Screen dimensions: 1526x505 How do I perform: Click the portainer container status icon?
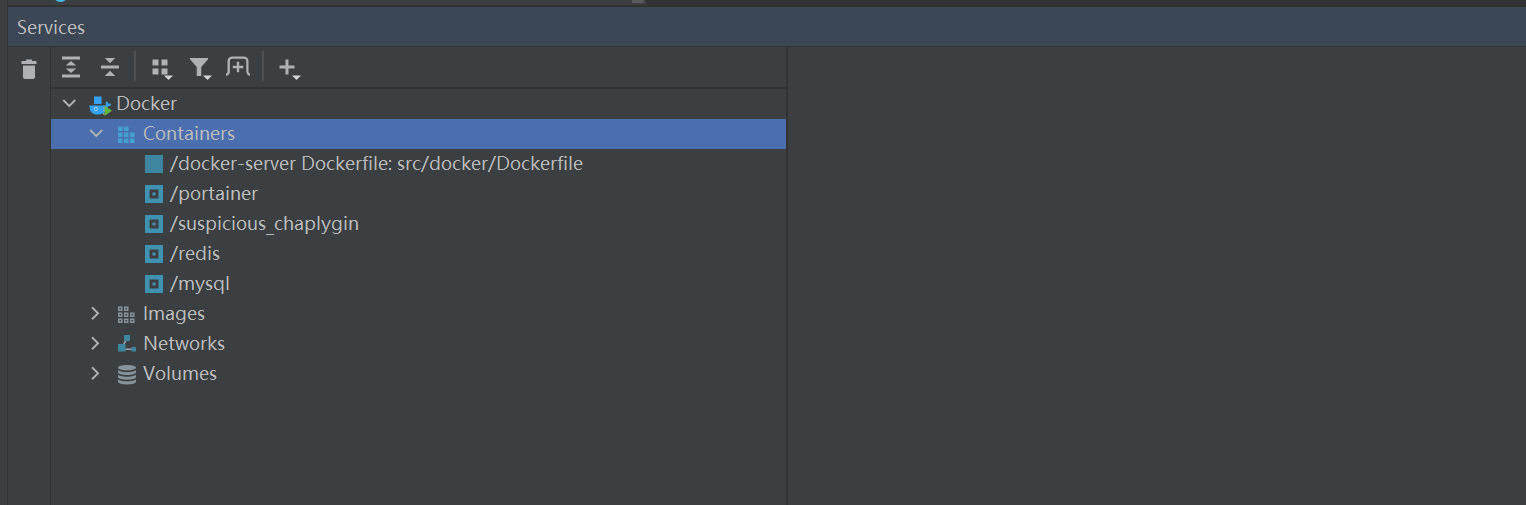[x=154, y=194]
